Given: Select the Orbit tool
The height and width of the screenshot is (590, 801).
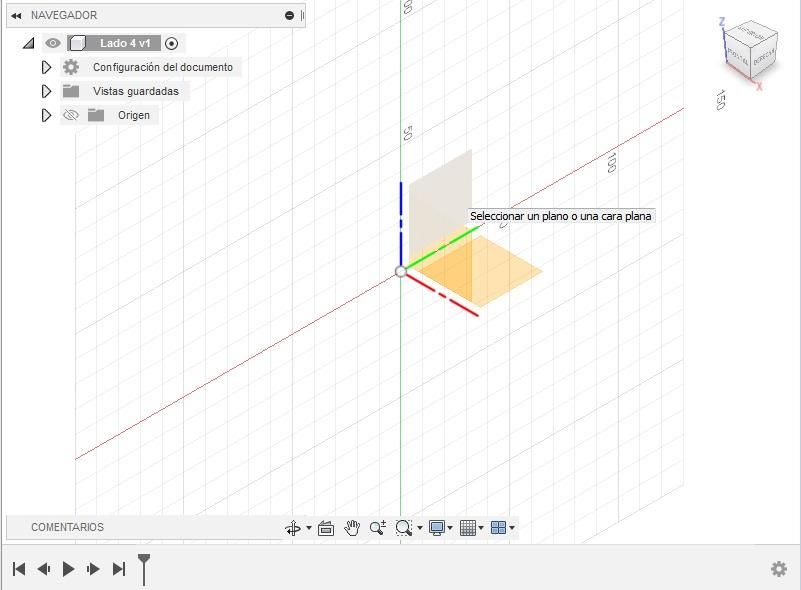Looking at the screenshot, I should [293, 528].
